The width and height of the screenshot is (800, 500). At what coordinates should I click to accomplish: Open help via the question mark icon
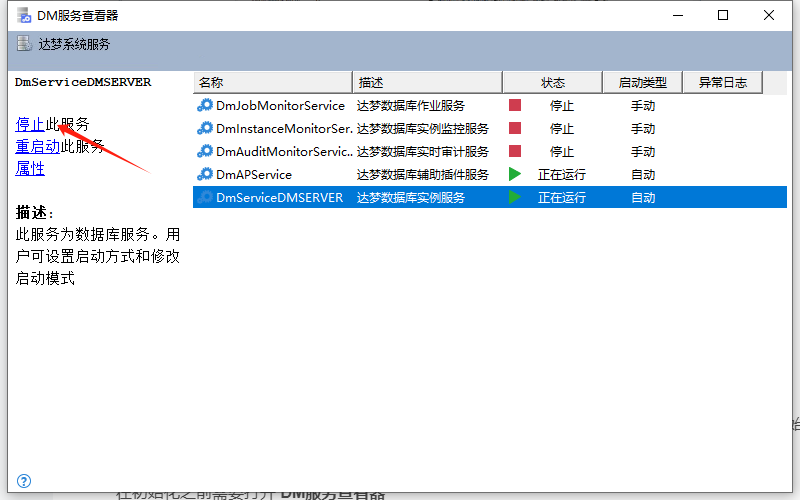coord(24,481)
